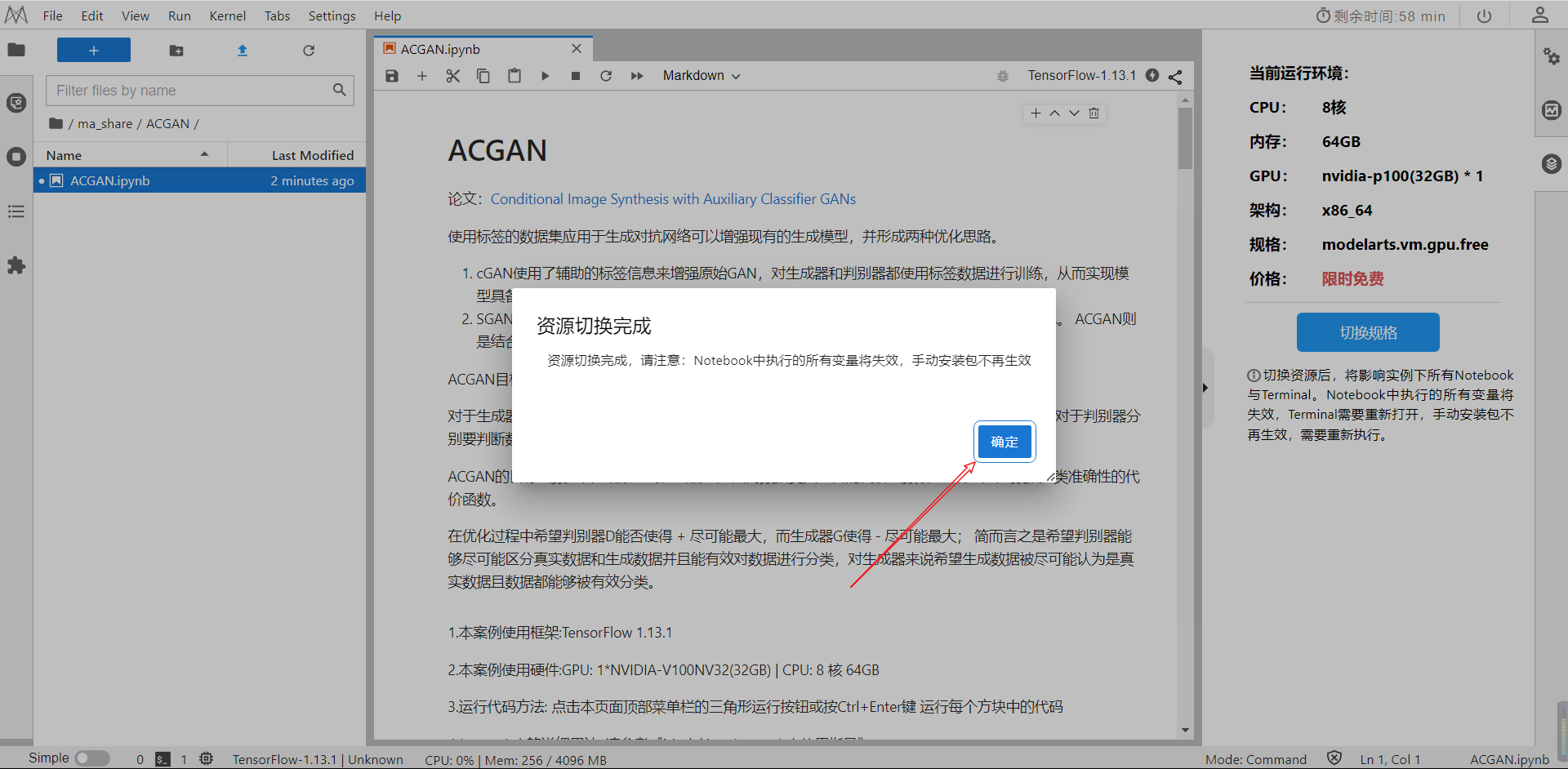Click the kernel chip icon in status bar
The width and height of the screenshot is (1568, 769).
point(207,759)
